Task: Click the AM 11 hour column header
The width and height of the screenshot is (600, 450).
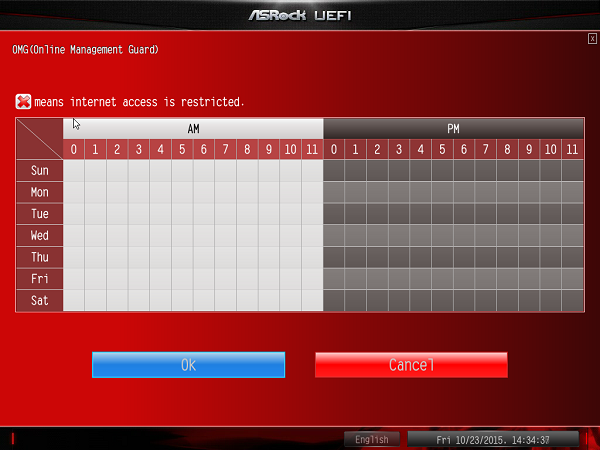Action: tap(312, 150)
